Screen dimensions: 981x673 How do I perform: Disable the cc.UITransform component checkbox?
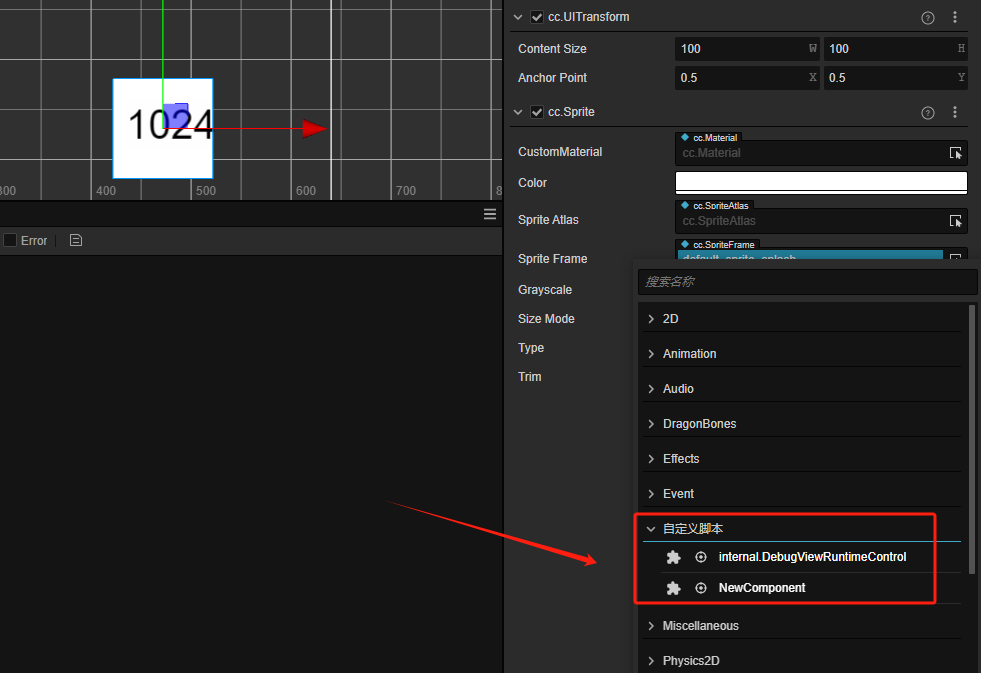(537, 17)
